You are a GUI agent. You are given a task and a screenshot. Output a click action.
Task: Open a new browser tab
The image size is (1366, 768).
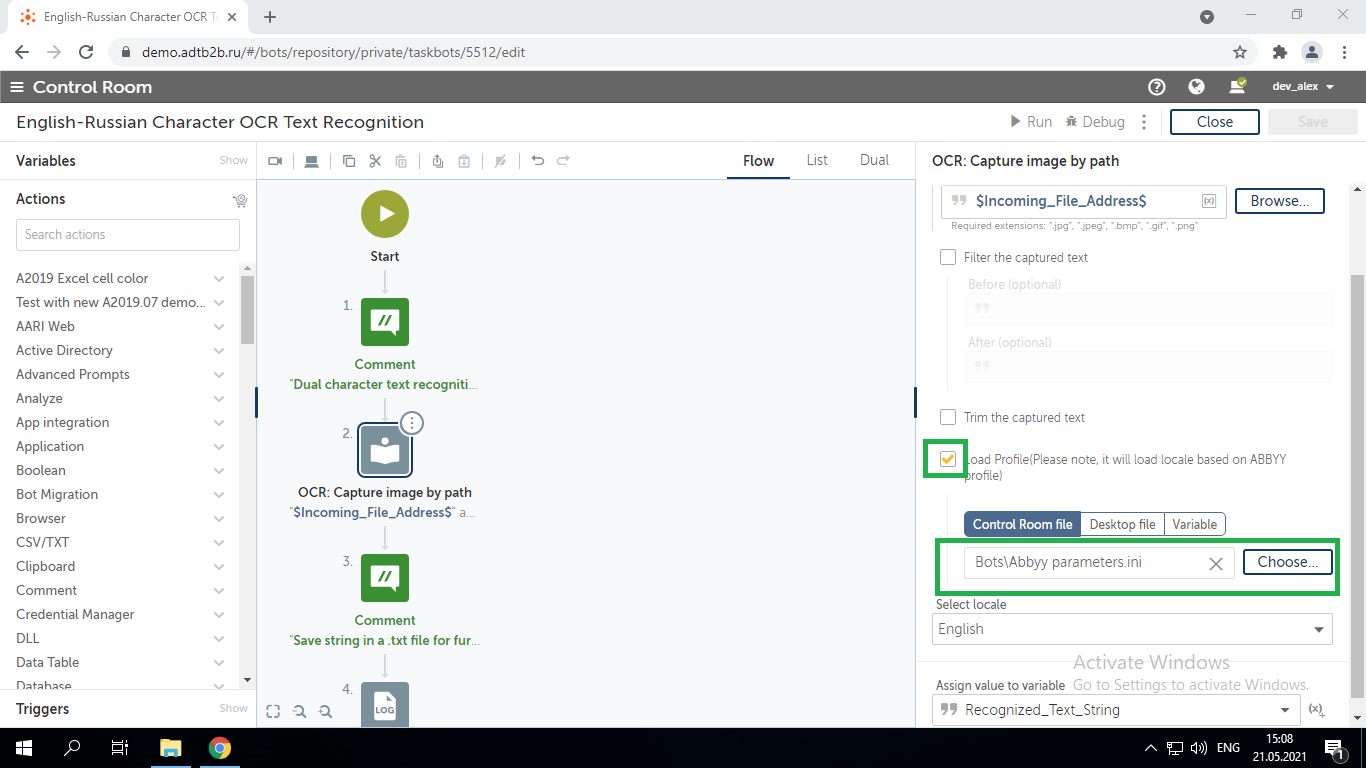point(270,17)
